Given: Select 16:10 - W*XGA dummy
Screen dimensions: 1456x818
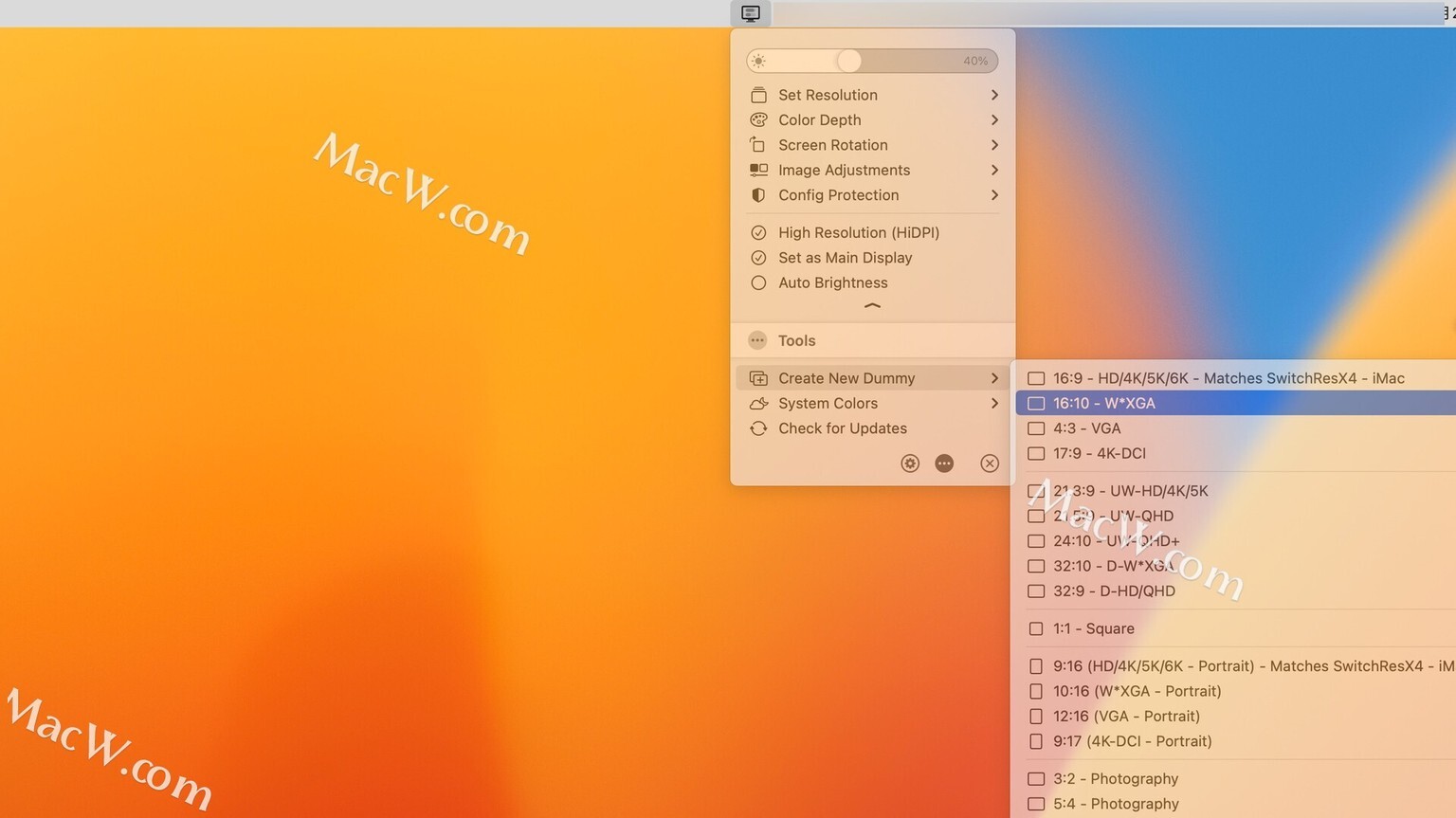Looking at the screenshot, I should (x=1236, y=403).
